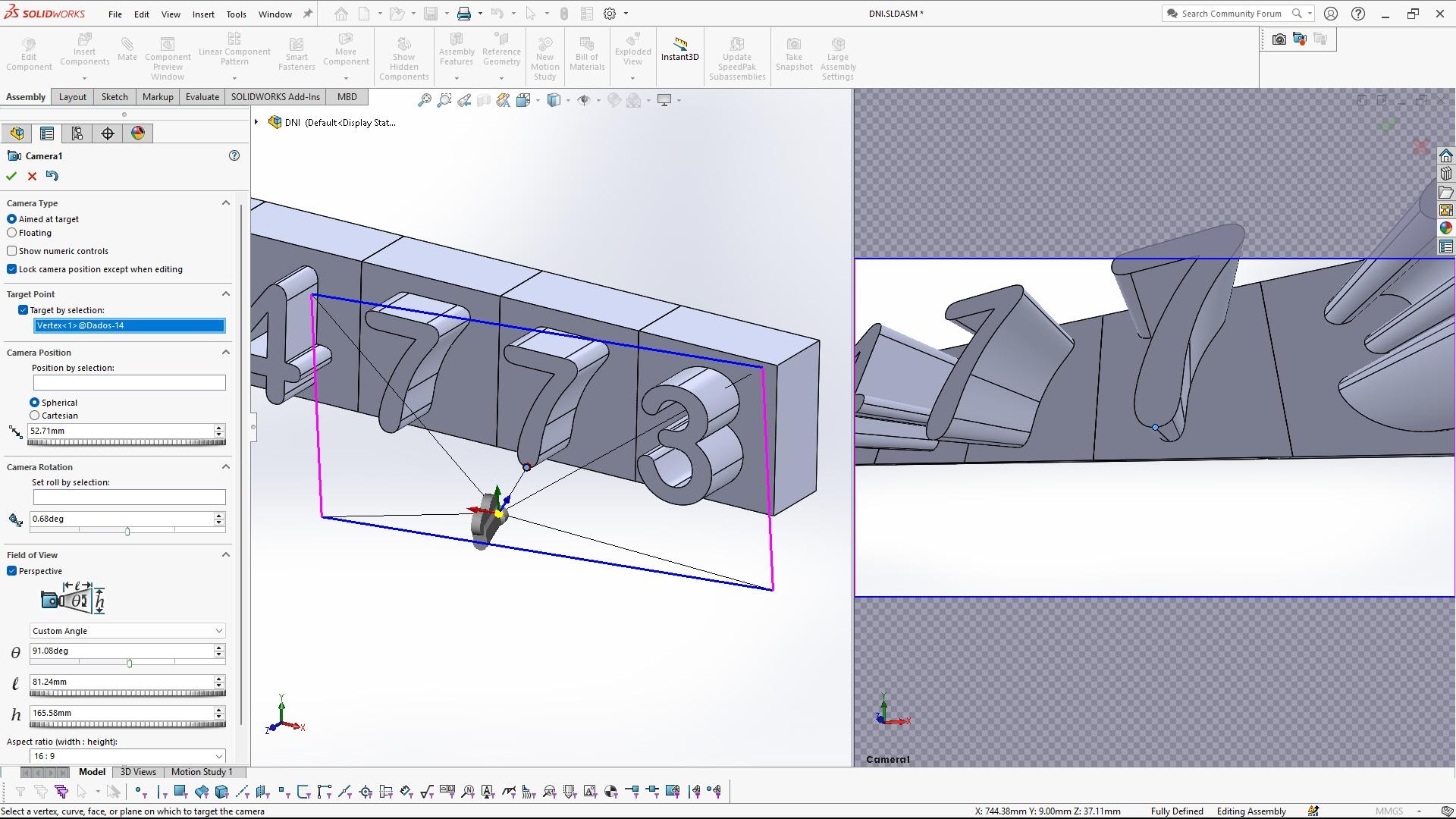Open Apply Scene icon in view toolbar
Image resolution: width=1456 pixels, height=819 pixels.
(x=635, y=100)
